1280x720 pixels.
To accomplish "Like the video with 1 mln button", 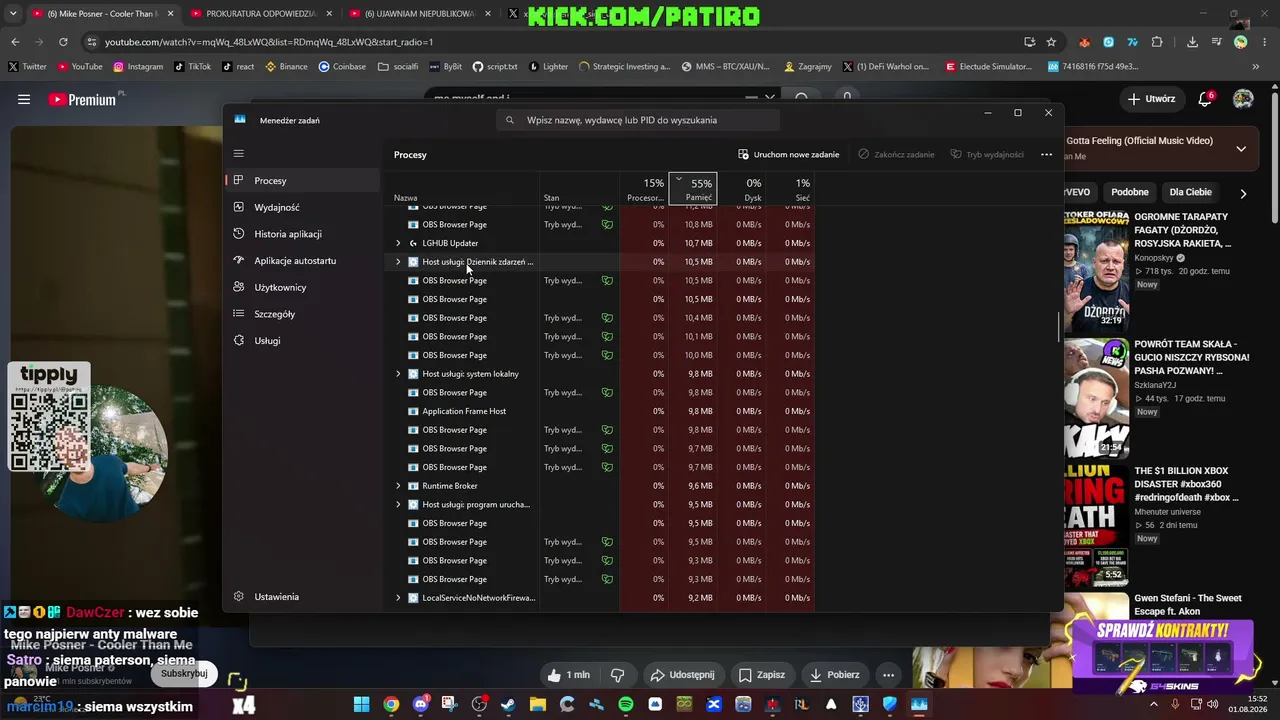I will pos(568,675).
